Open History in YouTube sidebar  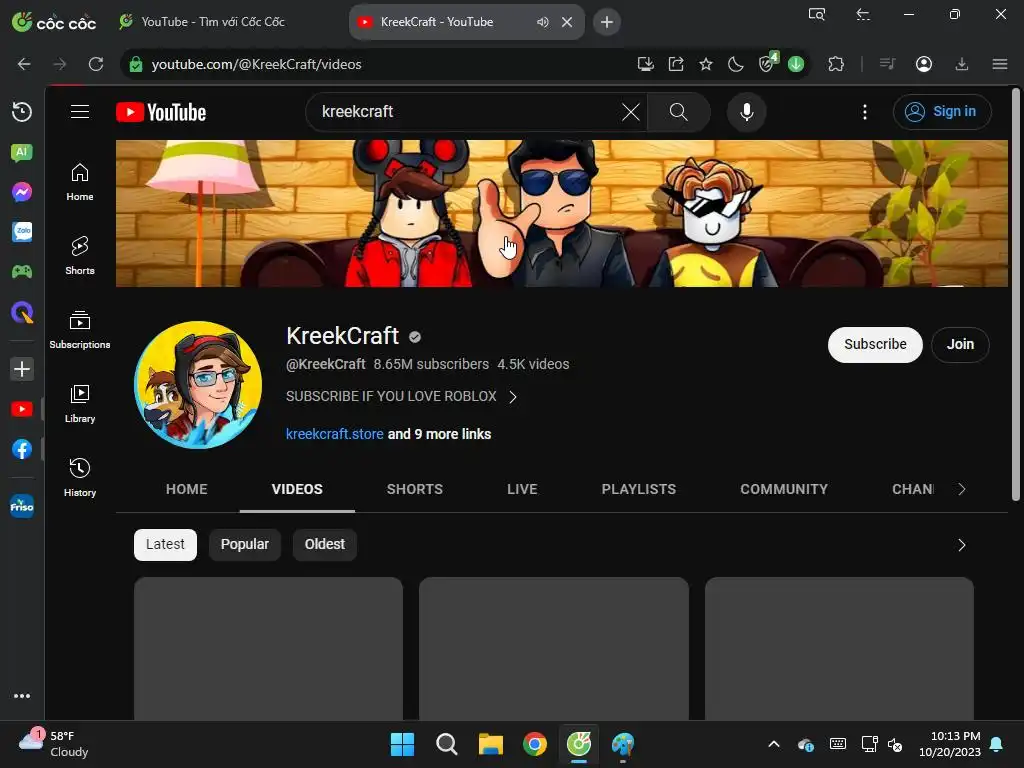pyautogui.click(x=80, y=477)
